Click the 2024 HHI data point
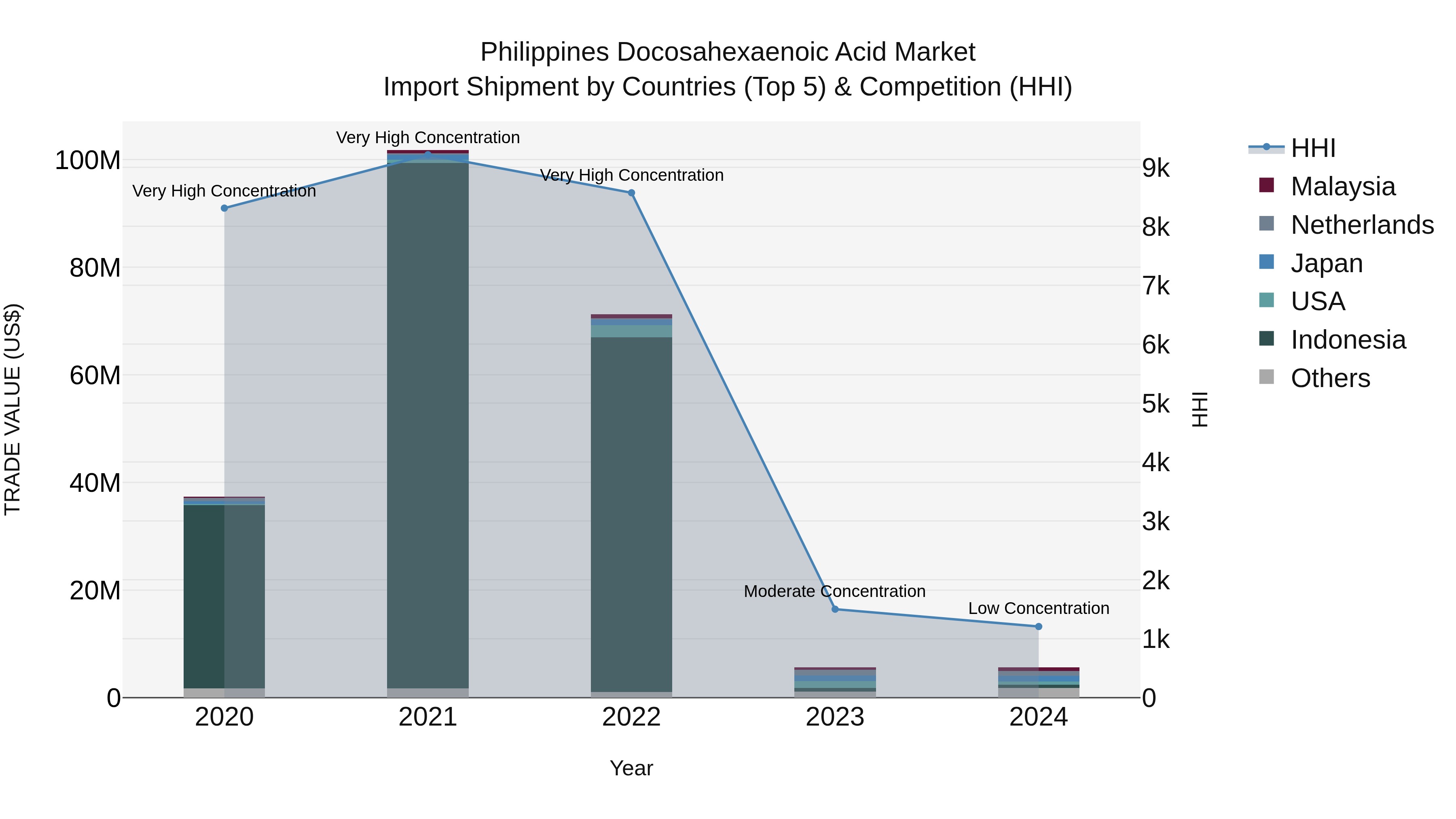The height and width of the screenshot is (819, 1456). tap(1038, 626)
